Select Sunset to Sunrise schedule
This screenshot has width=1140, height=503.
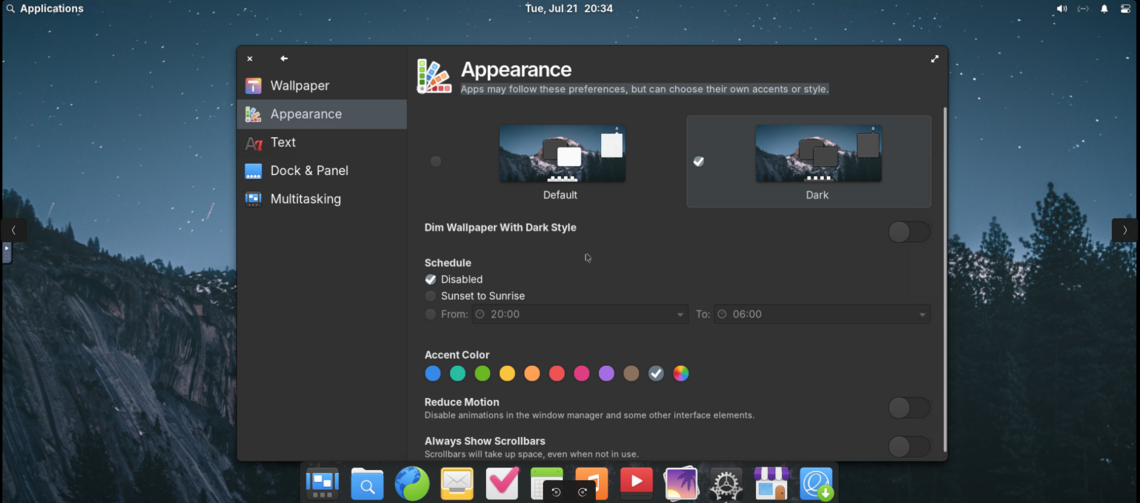pos(475,296)
